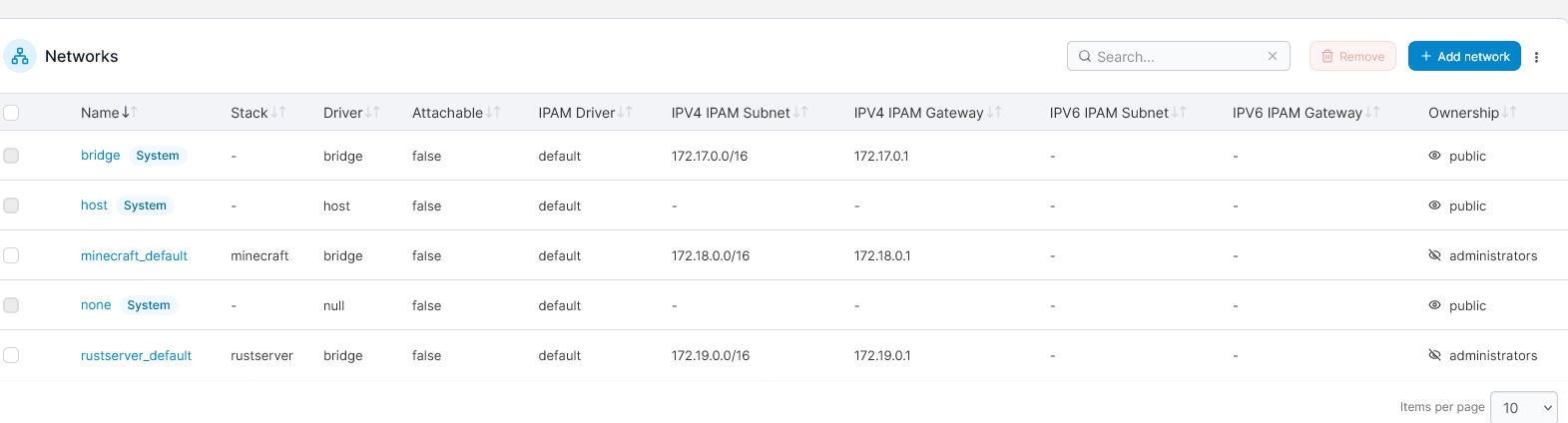Click the eye icon in bridge row
1568x423 pixels.
(1434, 156)
